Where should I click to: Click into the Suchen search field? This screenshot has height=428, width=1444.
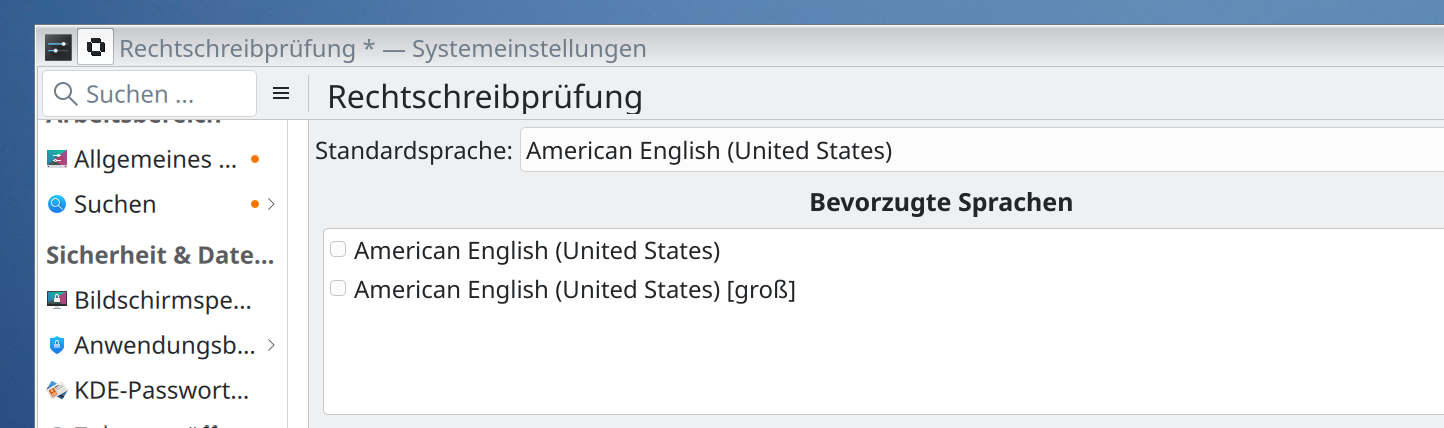160,94
